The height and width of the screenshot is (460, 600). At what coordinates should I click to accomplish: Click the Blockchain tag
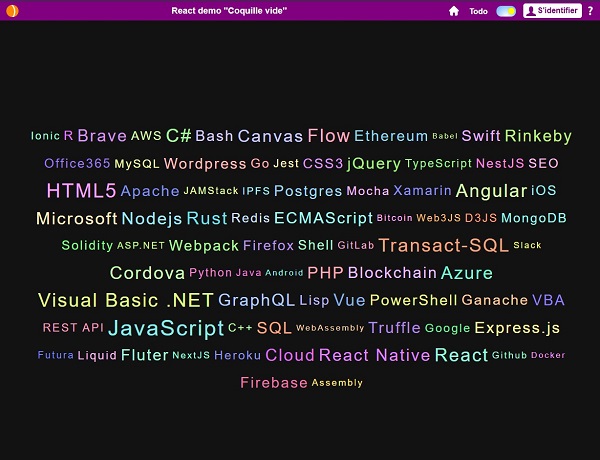pos(392,273)
